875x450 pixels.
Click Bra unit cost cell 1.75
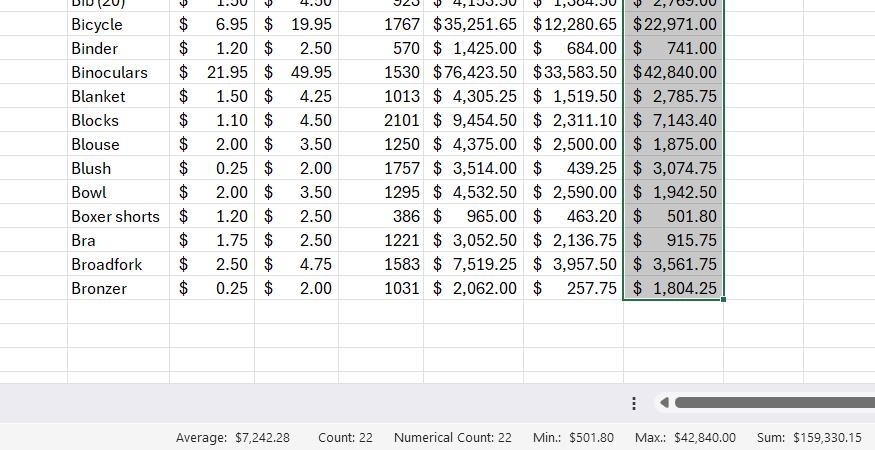(211, 241)
